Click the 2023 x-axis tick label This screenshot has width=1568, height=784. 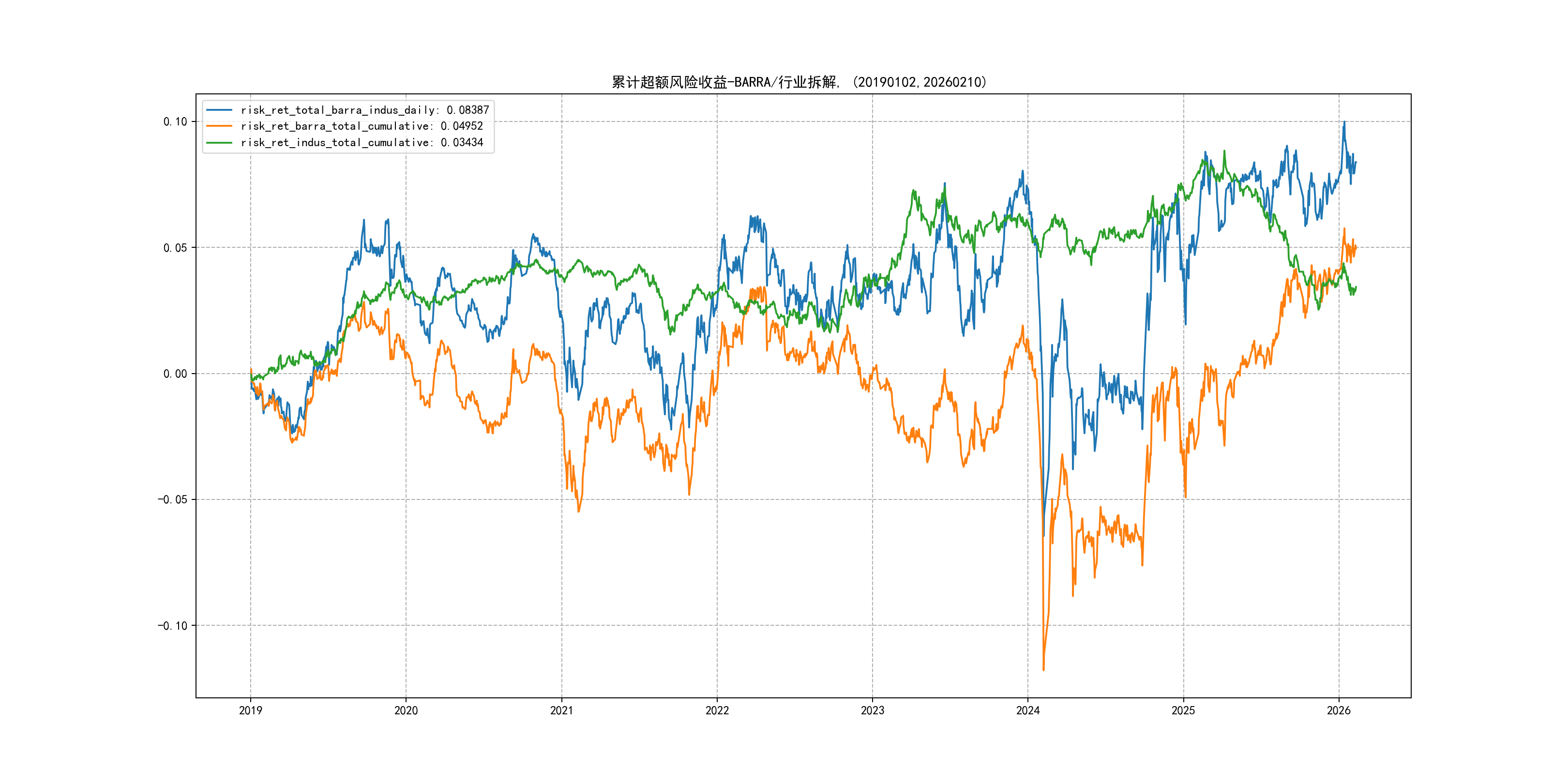[x=872, y=710]
